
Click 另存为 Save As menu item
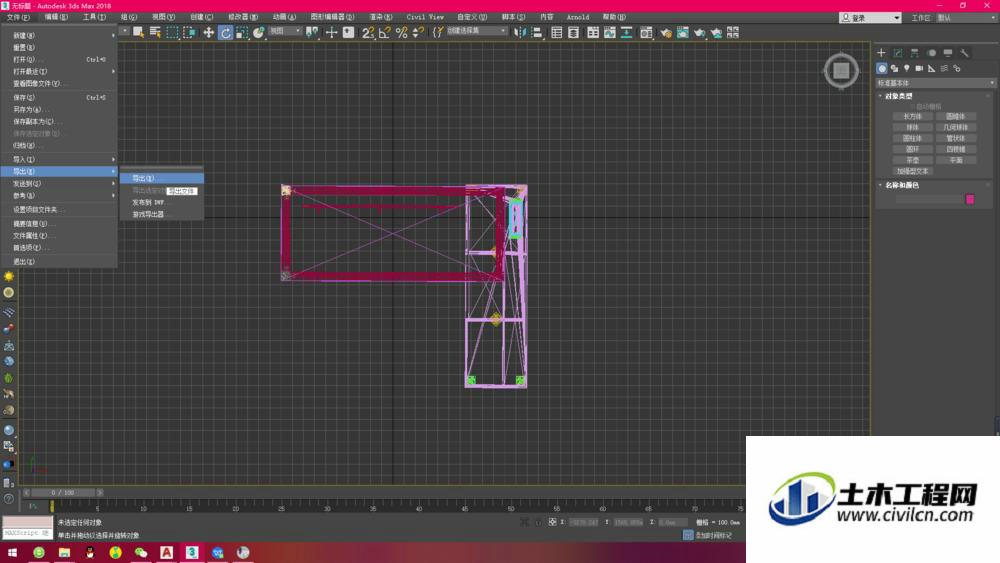59,110
